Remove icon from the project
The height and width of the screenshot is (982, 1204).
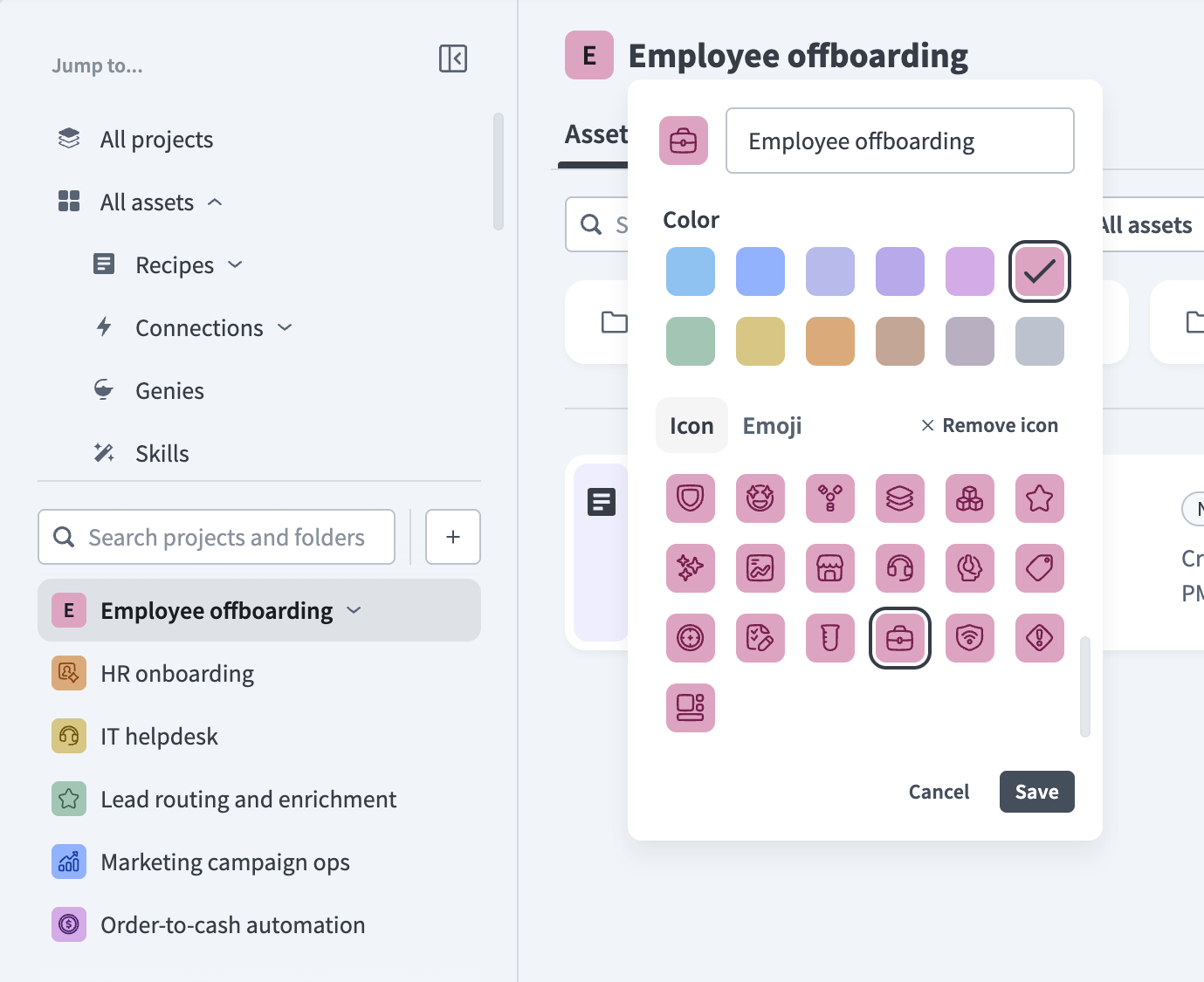click(989, 425)
